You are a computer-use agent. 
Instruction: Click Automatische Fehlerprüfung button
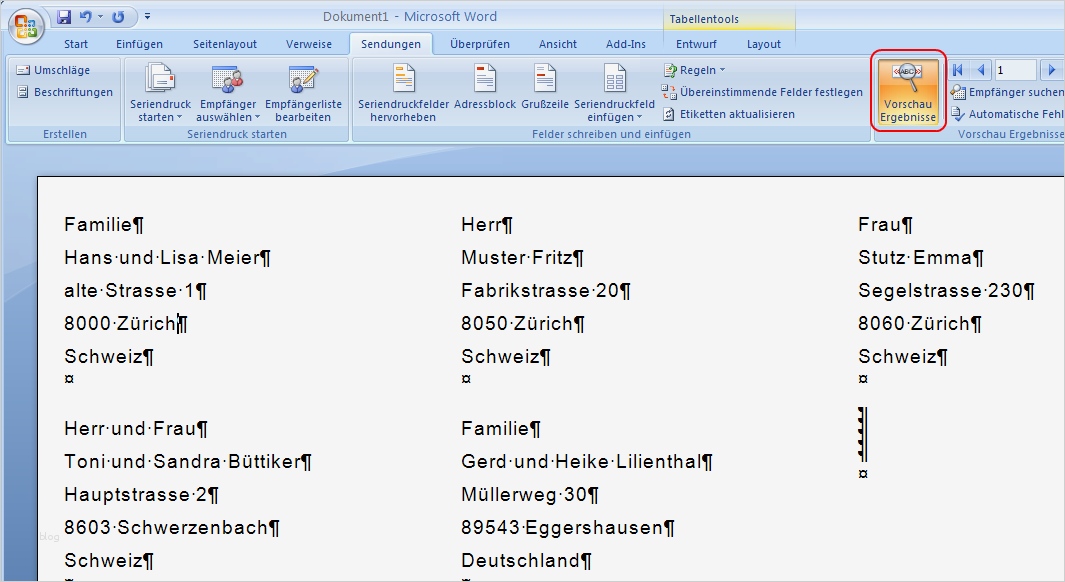point(1007,114)
